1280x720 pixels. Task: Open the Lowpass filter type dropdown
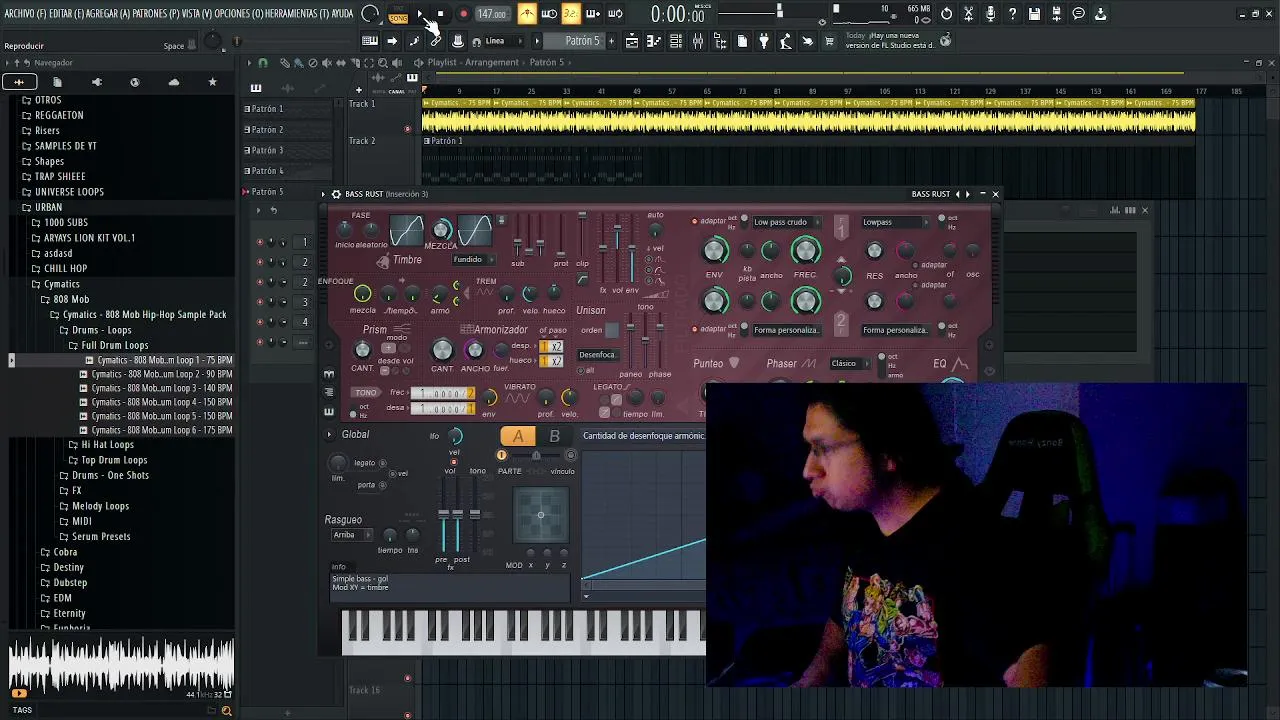(895, 222)
